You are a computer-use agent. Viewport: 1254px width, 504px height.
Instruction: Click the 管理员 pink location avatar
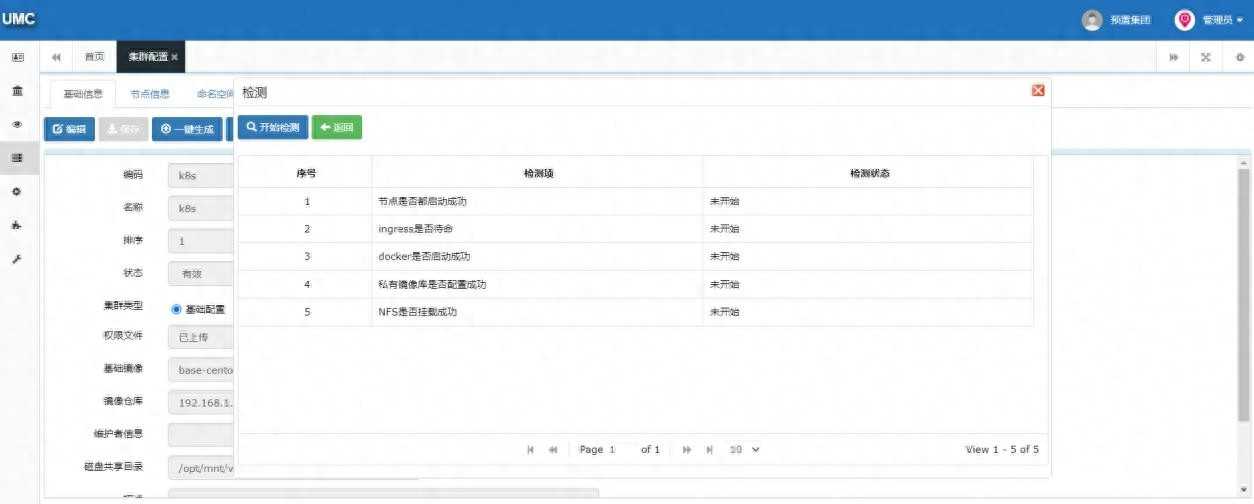point(1185,20)
